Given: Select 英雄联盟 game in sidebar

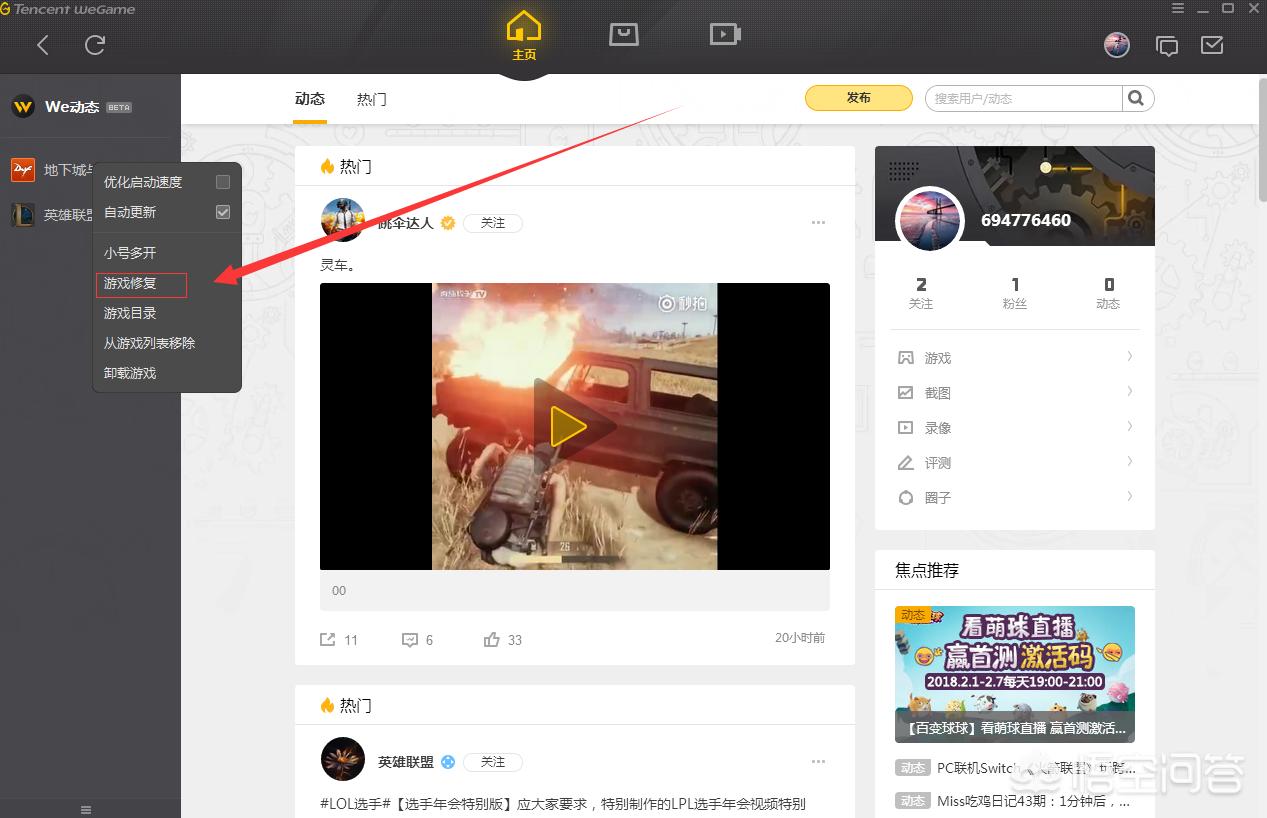Looking at the screenshot, I should [x=53, y=215].
